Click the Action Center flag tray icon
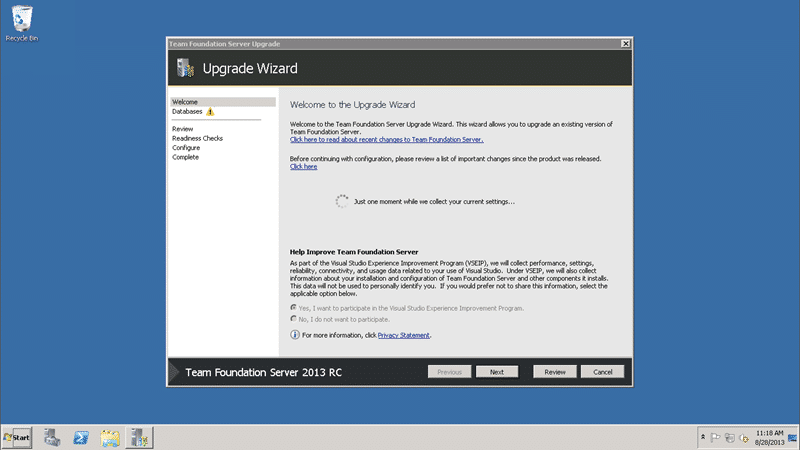The image size is (800, 450). click(x=715, y=437)
